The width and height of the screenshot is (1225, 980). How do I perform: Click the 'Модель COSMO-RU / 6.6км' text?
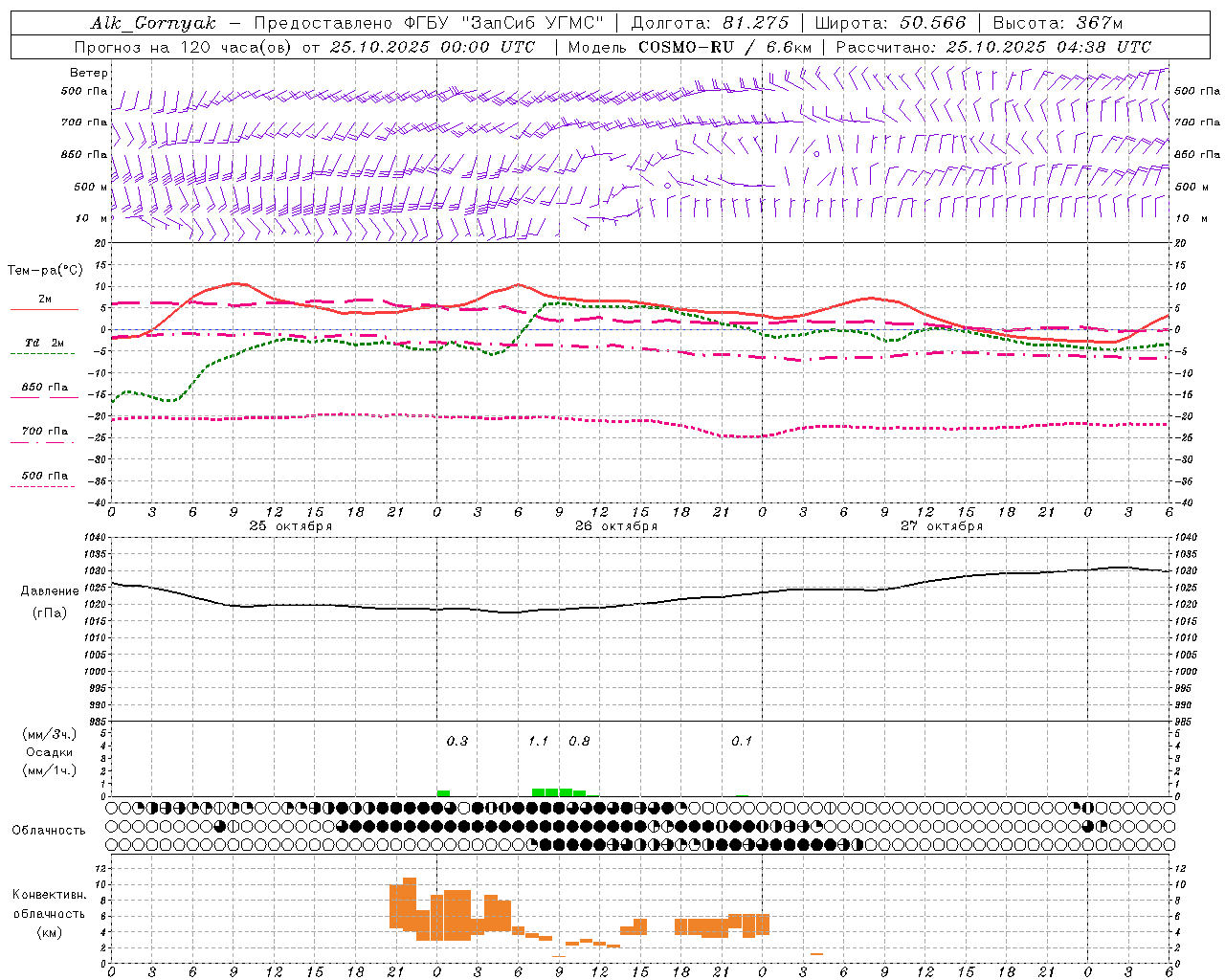pyautogui.click(x=690, y=47)
